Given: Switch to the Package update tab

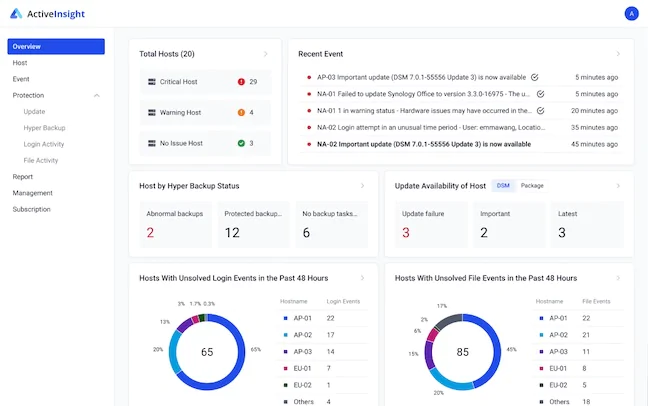Looking at the screenshot, I should 532,186.
